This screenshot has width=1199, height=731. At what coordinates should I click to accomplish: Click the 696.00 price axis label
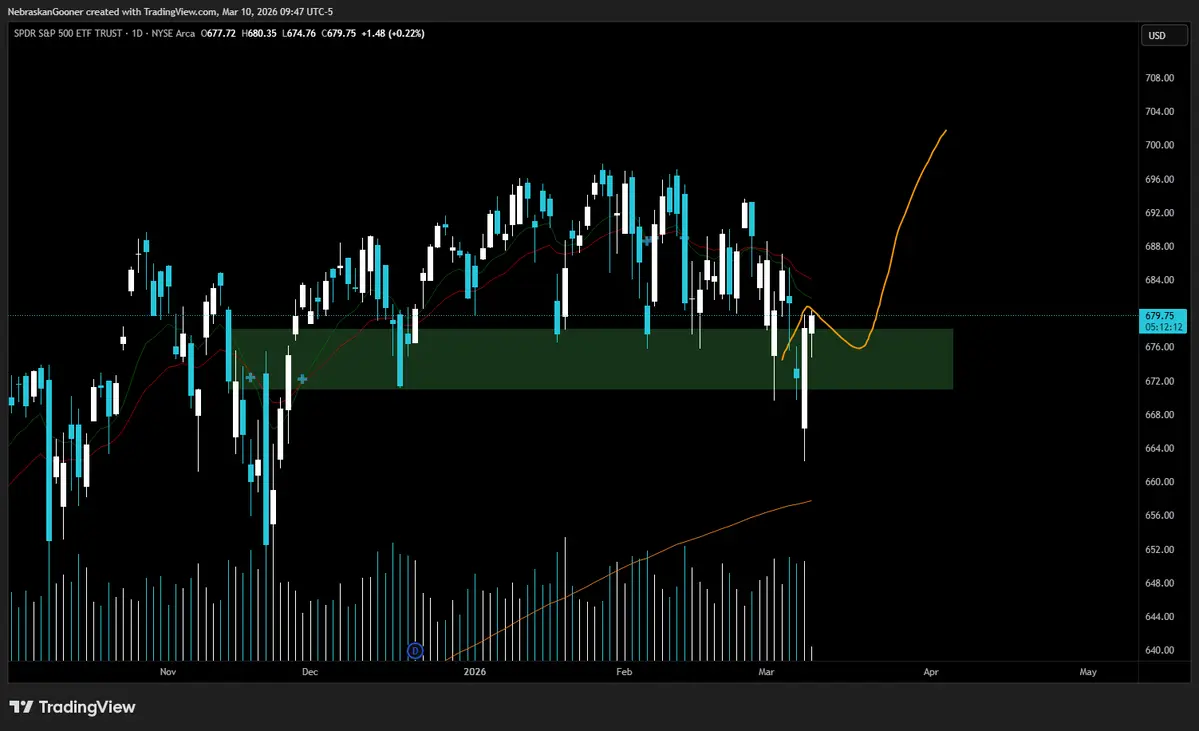pyautogui.click(x=1159, y=179)
